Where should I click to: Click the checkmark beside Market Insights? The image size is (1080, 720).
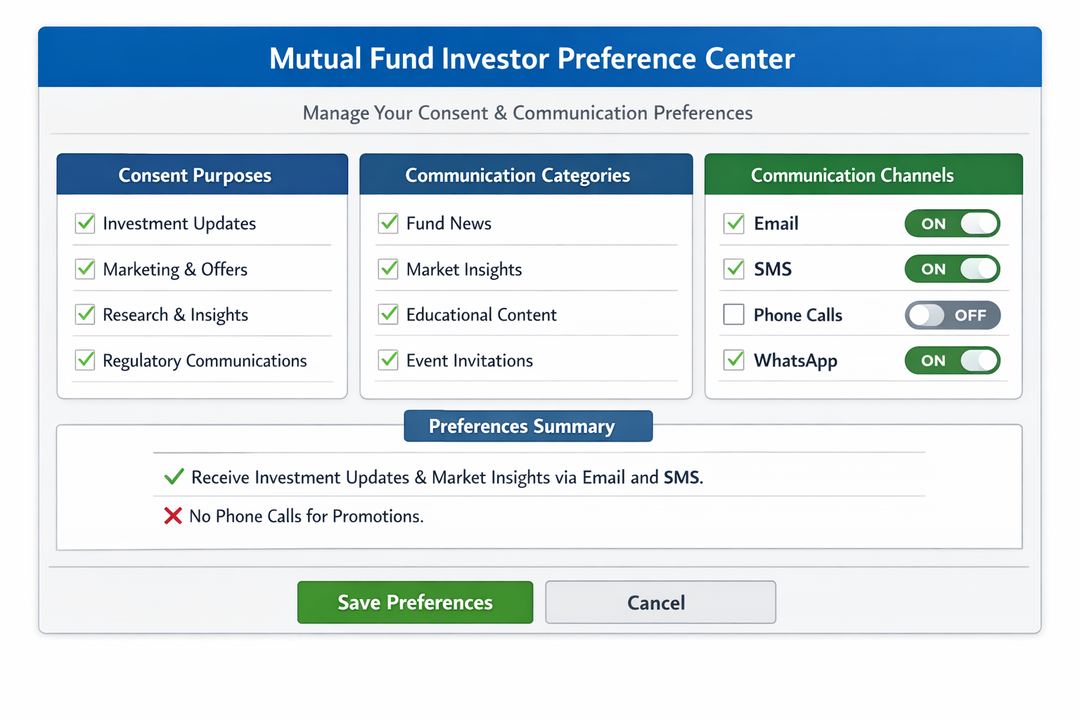point(388,269)
